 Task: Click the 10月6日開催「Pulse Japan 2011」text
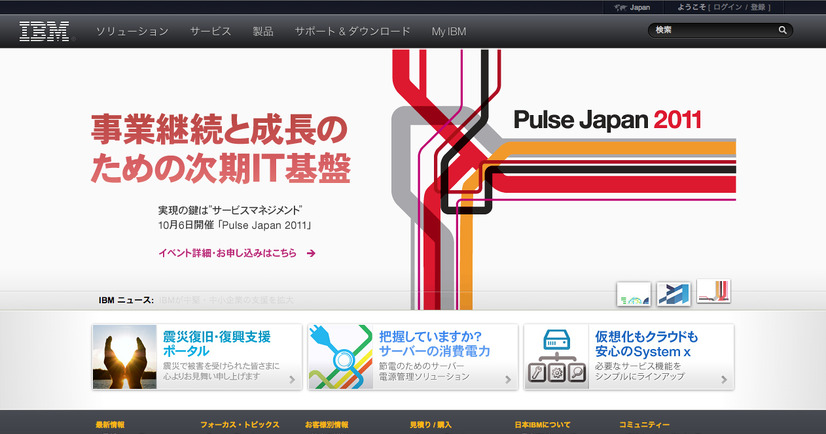235,225
